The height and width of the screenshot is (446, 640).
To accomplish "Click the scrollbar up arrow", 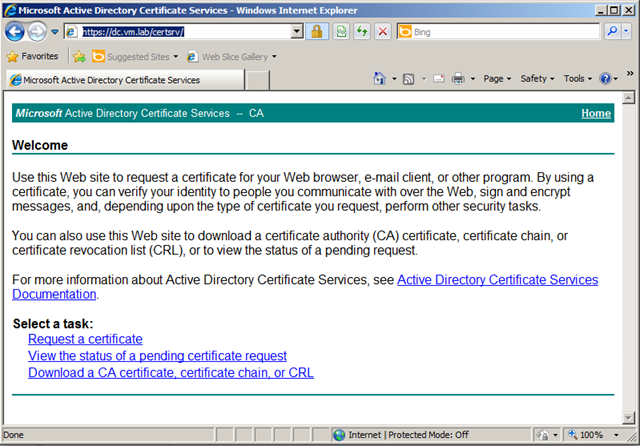I will 628,98.
